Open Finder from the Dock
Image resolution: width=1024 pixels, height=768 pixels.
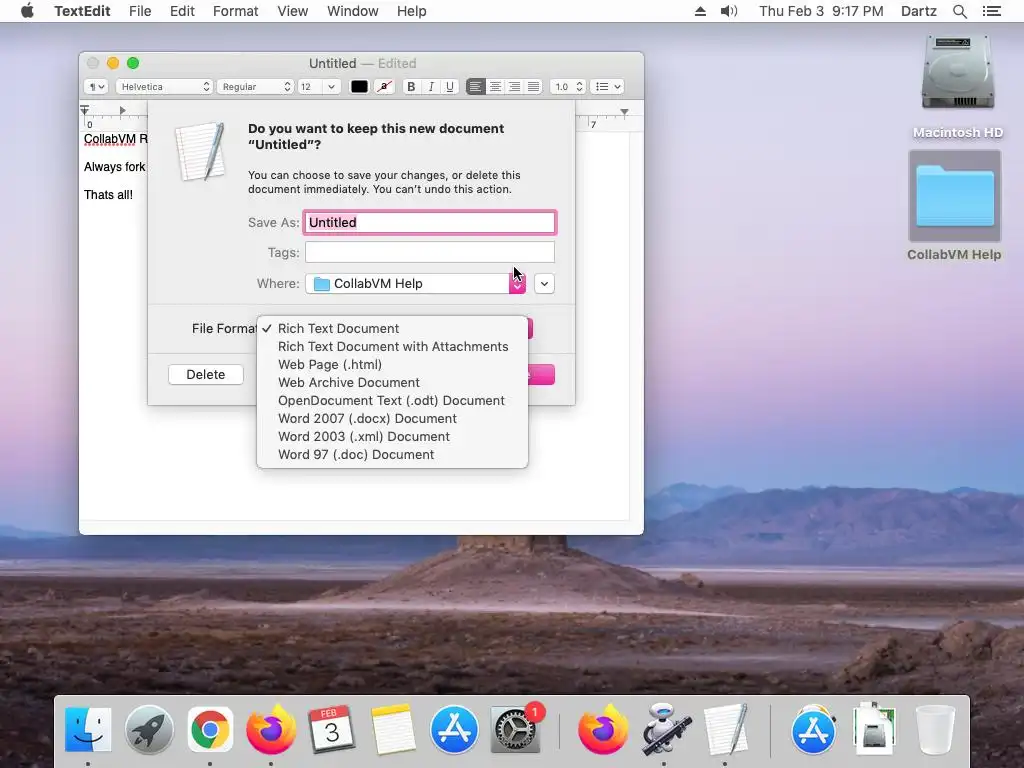coord(88,729)
